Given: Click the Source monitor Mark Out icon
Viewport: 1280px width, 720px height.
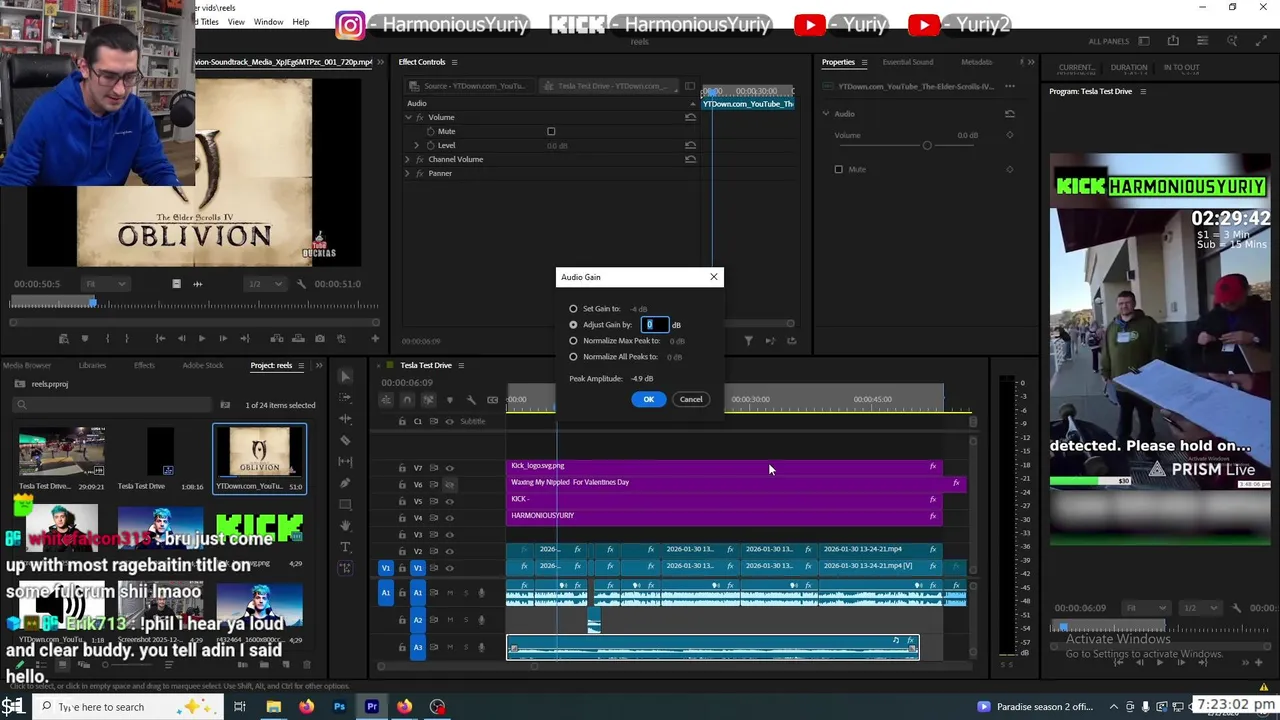Looking at the screenshot, I should [128, 339].
